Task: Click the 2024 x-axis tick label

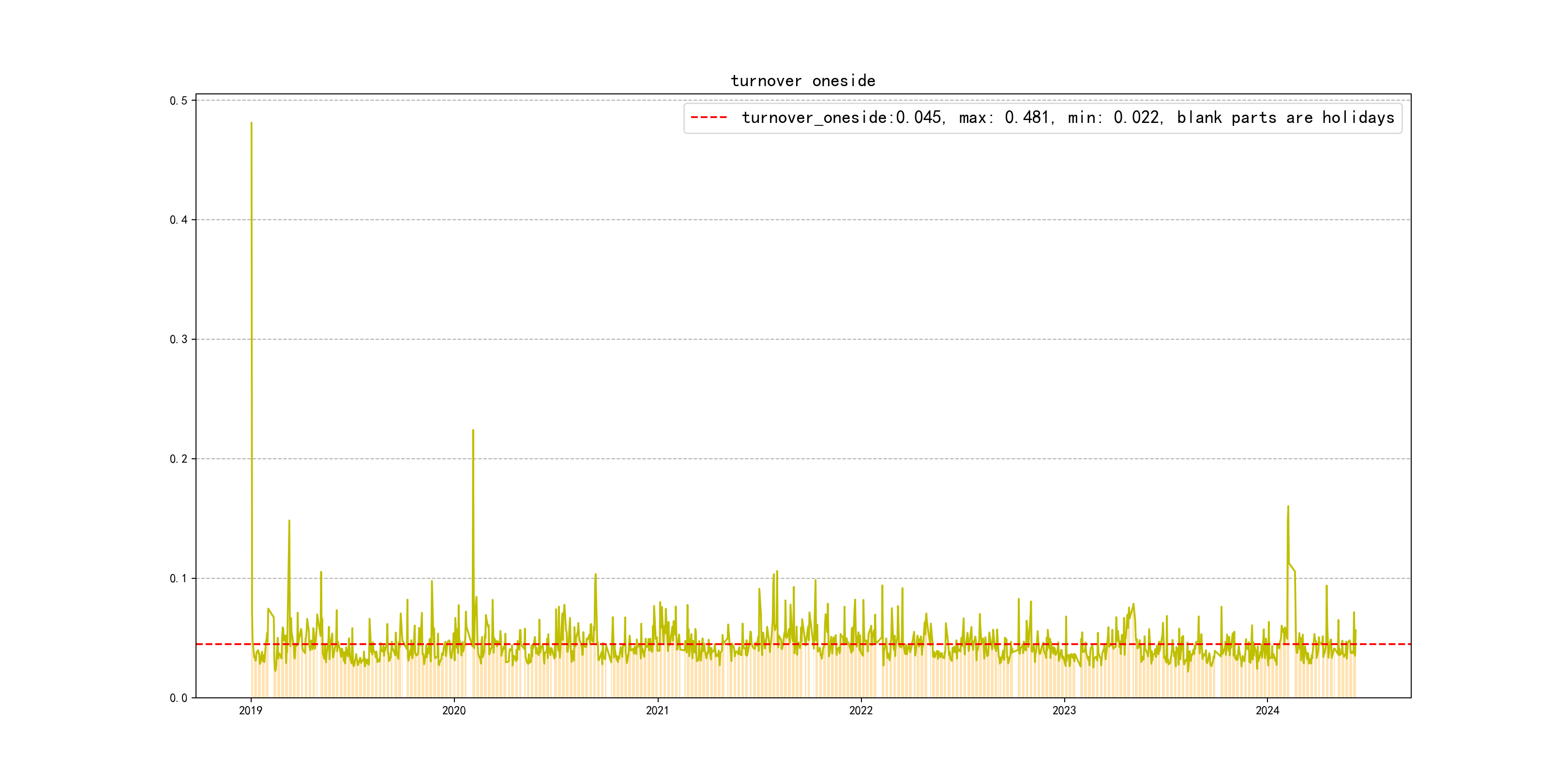Action: [x=1267, y=710]
